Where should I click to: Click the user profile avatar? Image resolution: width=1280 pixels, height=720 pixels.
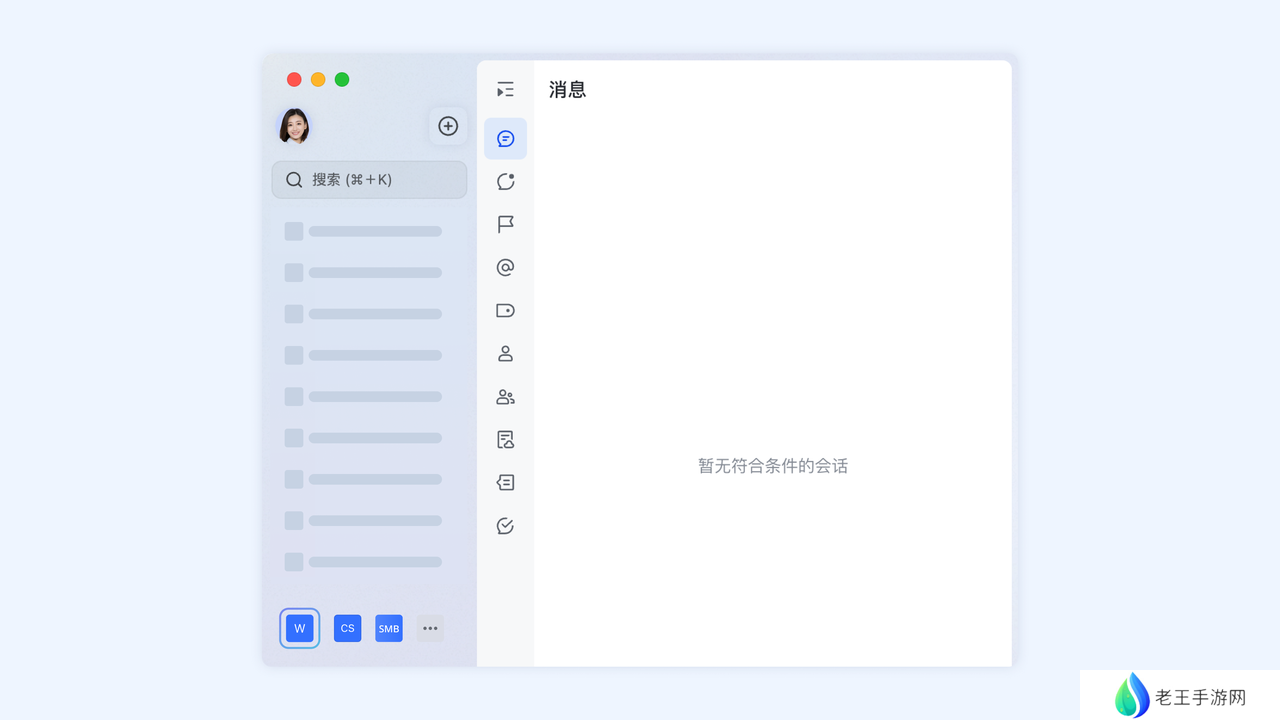point(294,126)
